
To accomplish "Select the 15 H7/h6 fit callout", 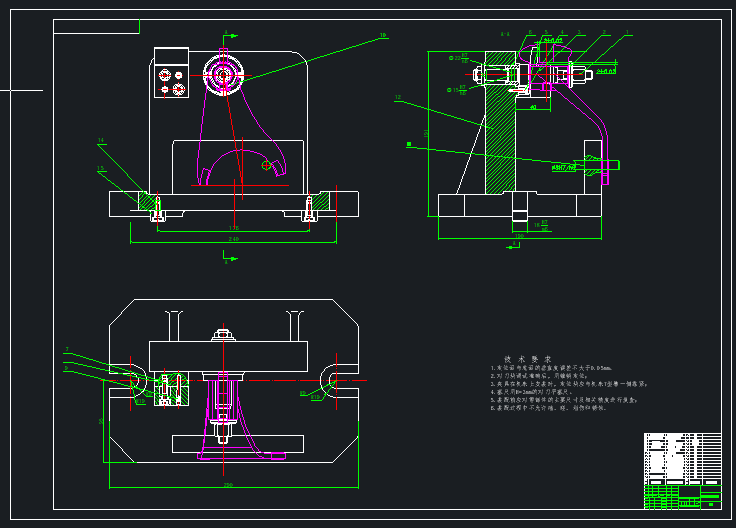I will (x=457, y=90).
